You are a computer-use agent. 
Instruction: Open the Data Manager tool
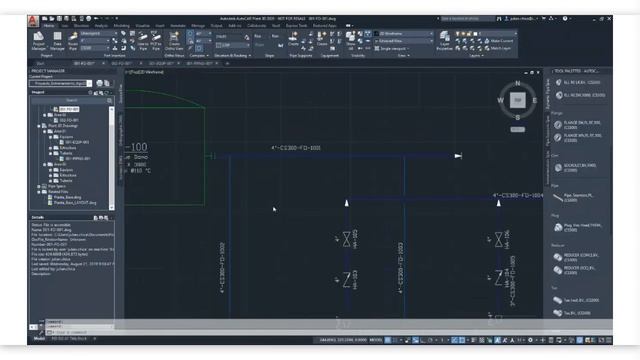(57, 41)
